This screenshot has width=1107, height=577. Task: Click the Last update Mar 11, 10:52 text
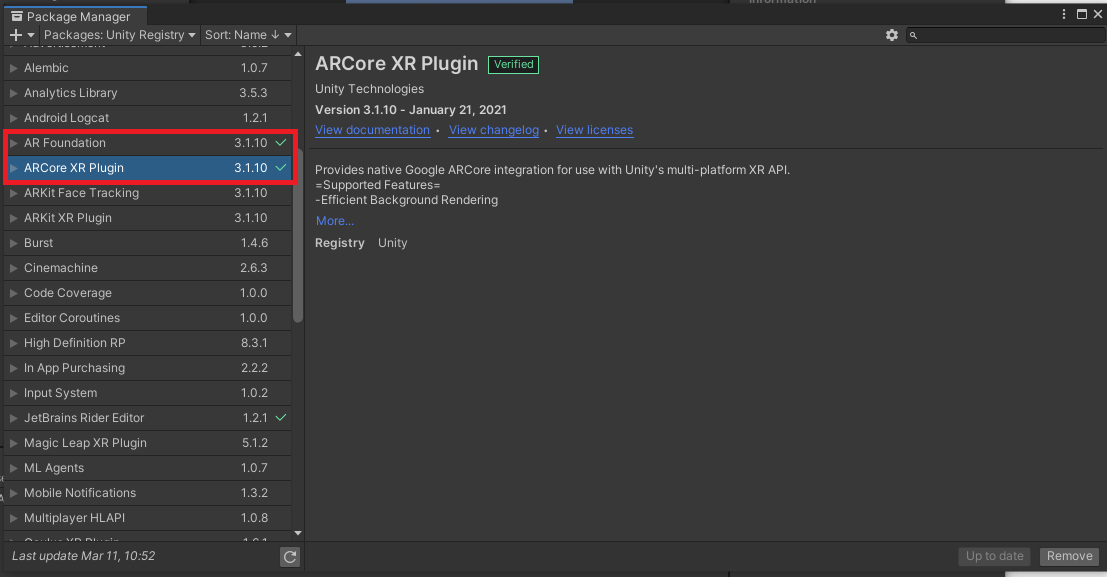pyautogui.click(x=83, y=556)
